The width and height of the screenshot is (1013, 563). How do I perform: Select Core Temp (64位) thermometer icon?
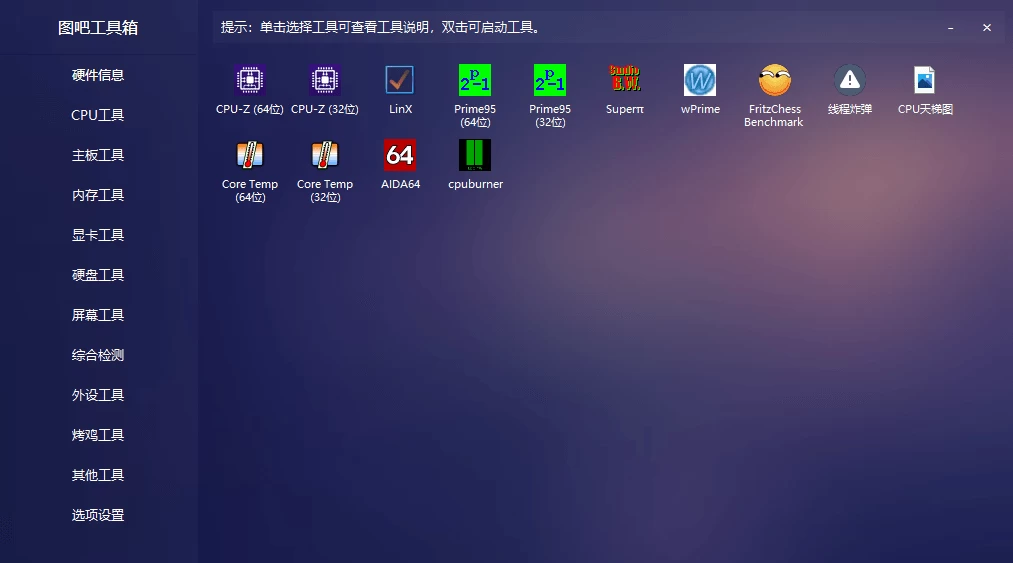tap(250, 155)
